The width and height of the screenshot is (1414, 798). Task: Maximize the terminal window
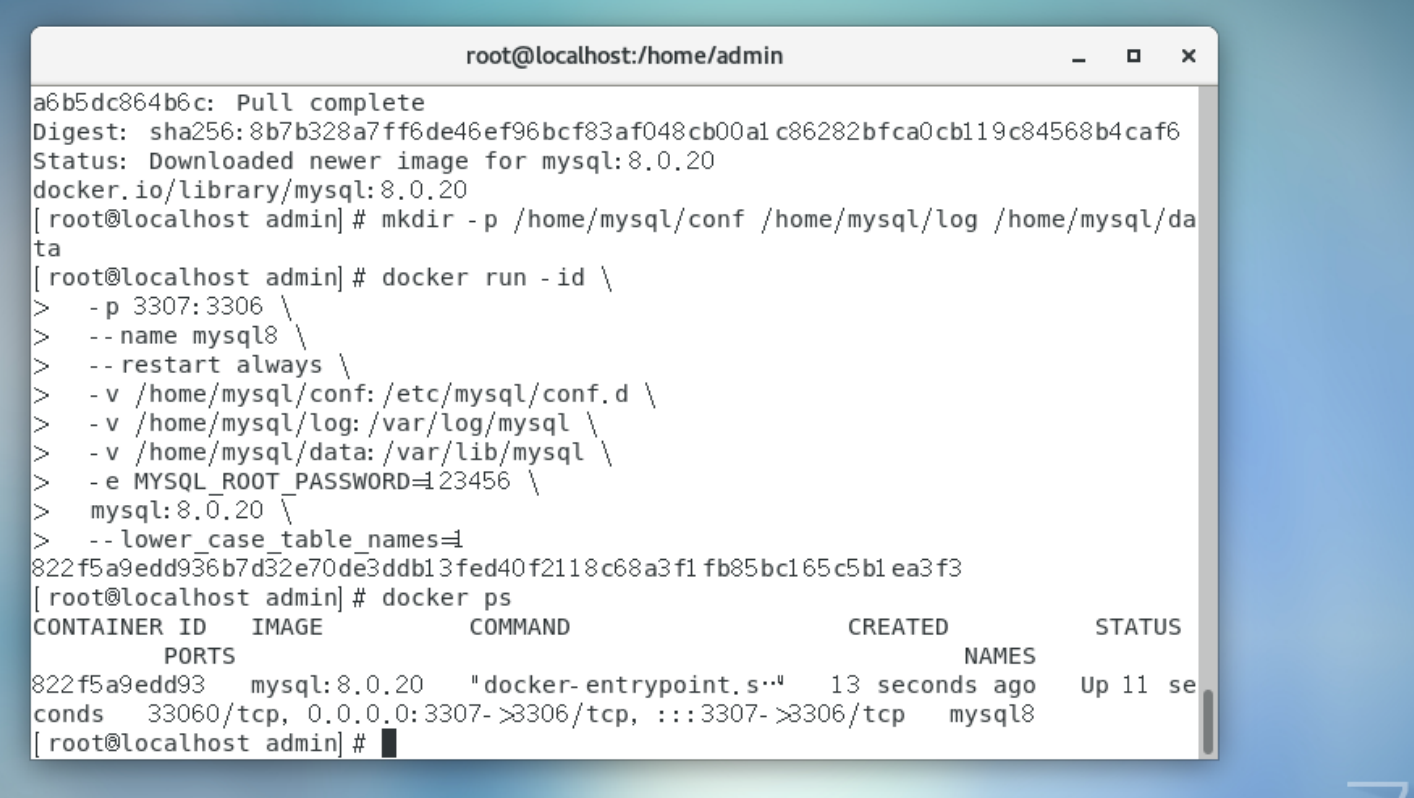pyautogui.click(x=1133, y=58)
